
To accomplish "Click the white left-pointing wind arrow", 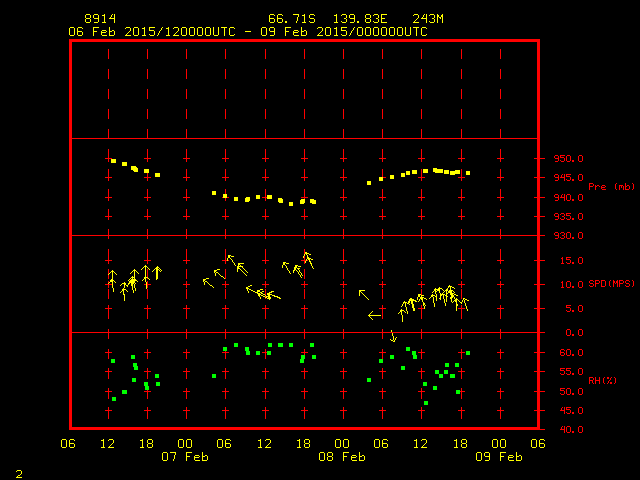I will (x=374, y=315).
